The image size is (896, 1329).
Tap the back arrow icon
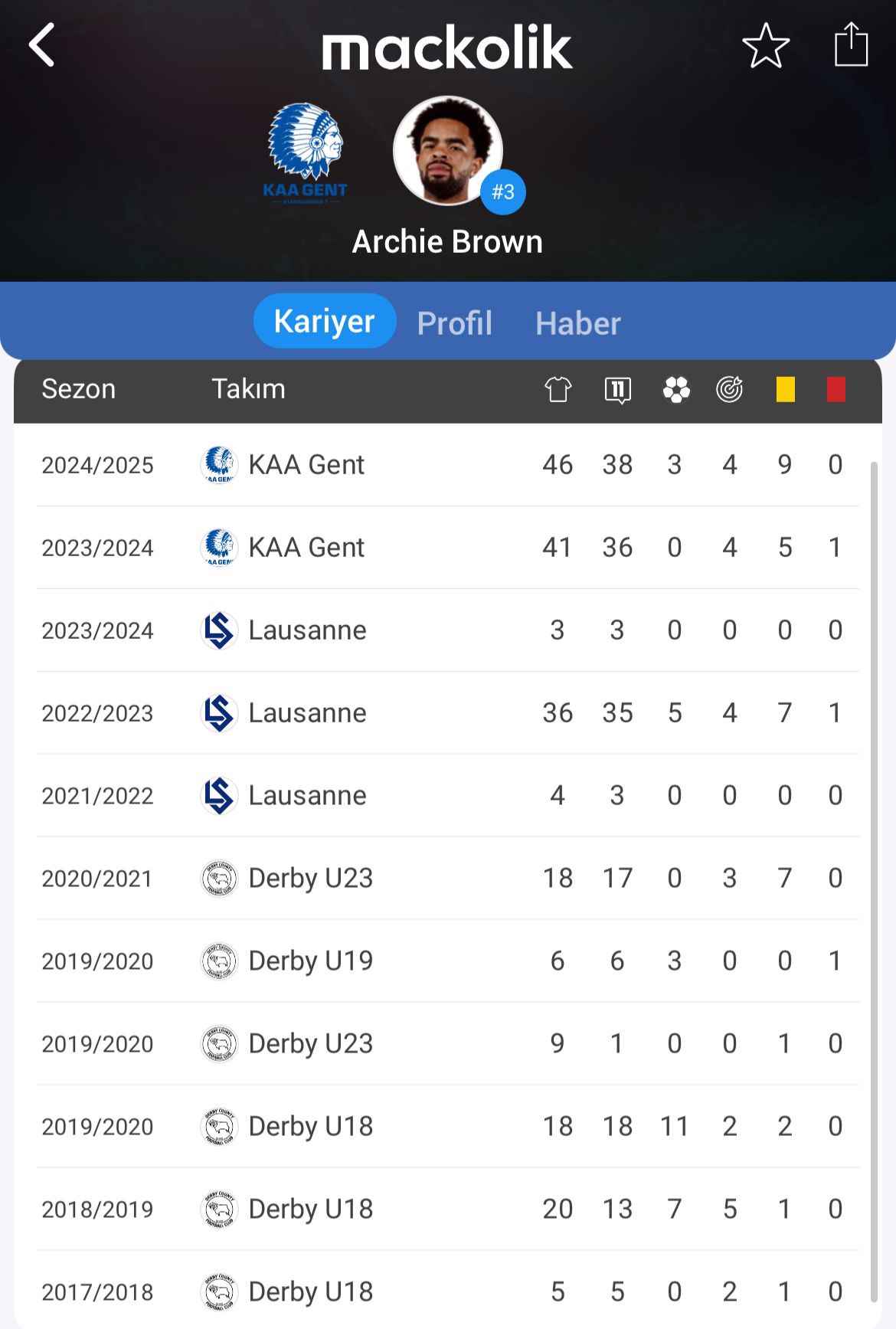click(42, 45)
